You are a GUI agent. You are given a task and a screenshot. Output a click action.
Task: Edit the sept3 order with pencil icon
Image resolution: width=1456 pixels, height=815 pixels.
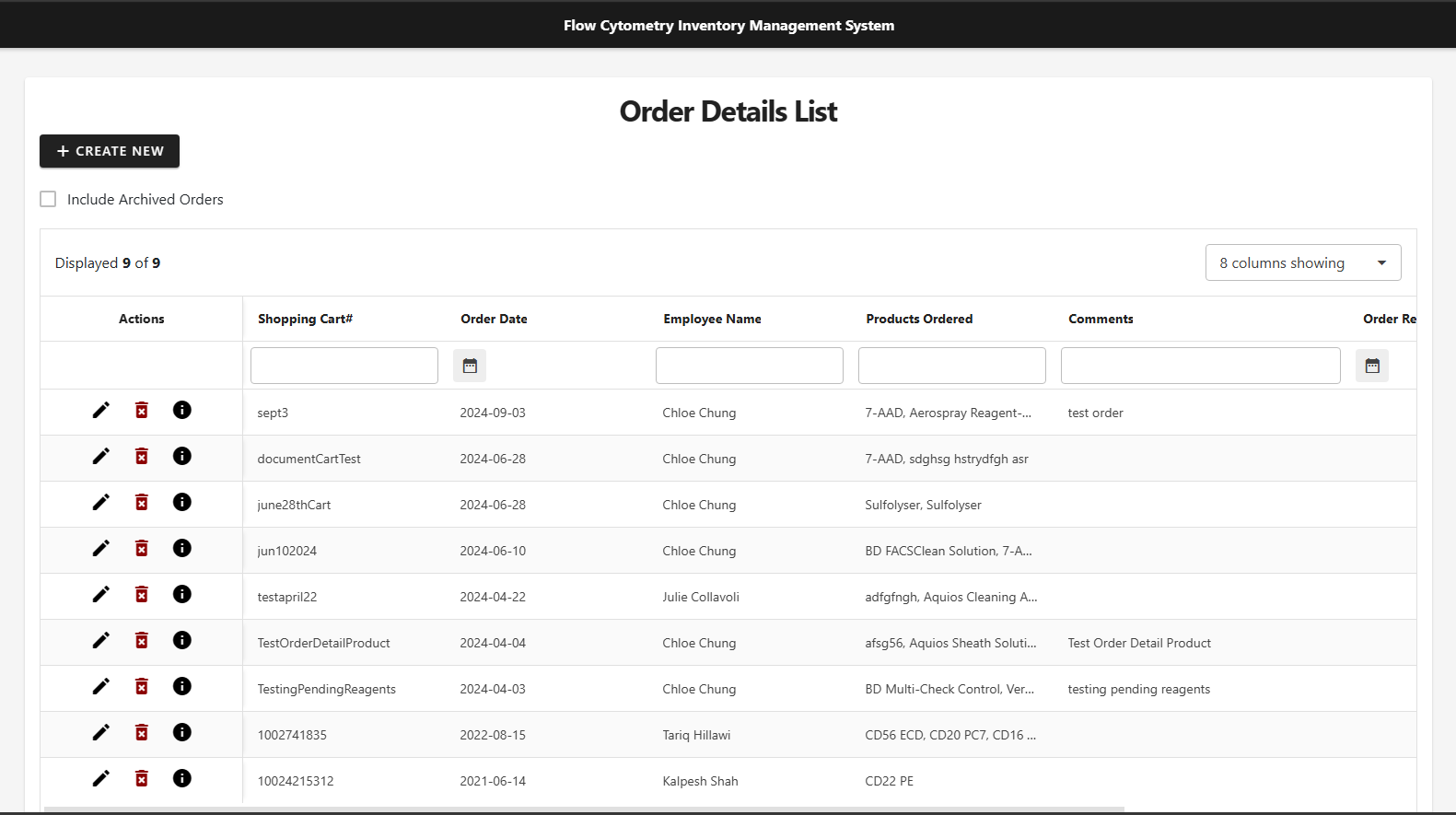click(101, 410)
